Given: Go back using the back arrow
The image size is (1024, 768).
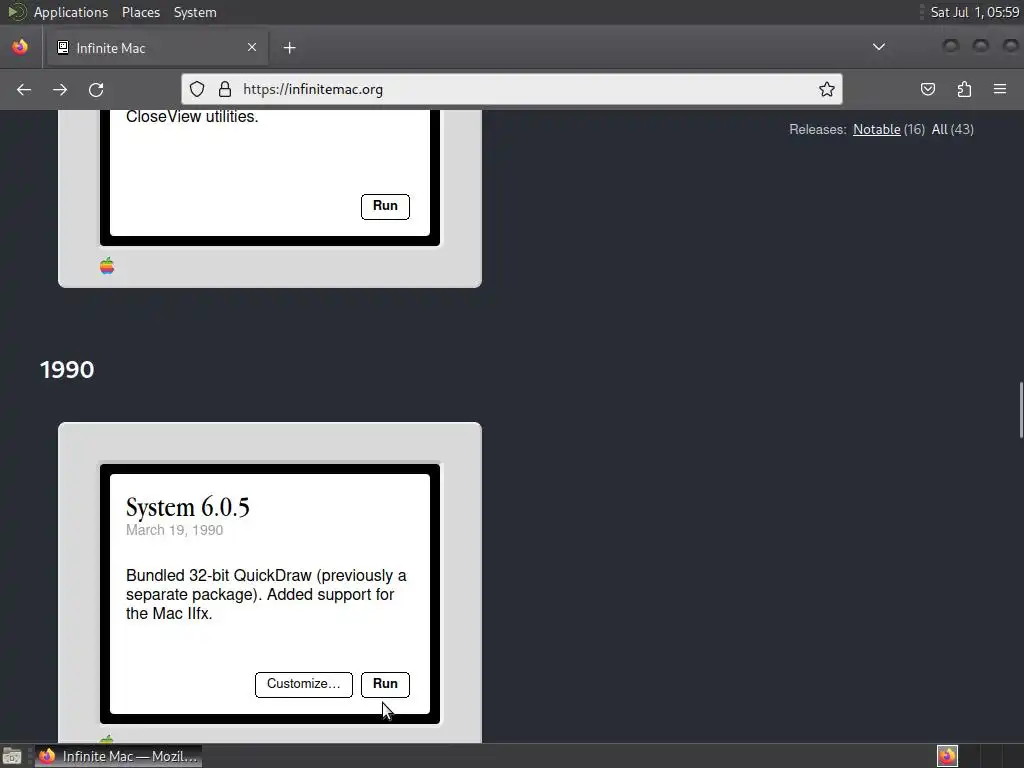Looking at the screenshot, I should click(24, 89).
